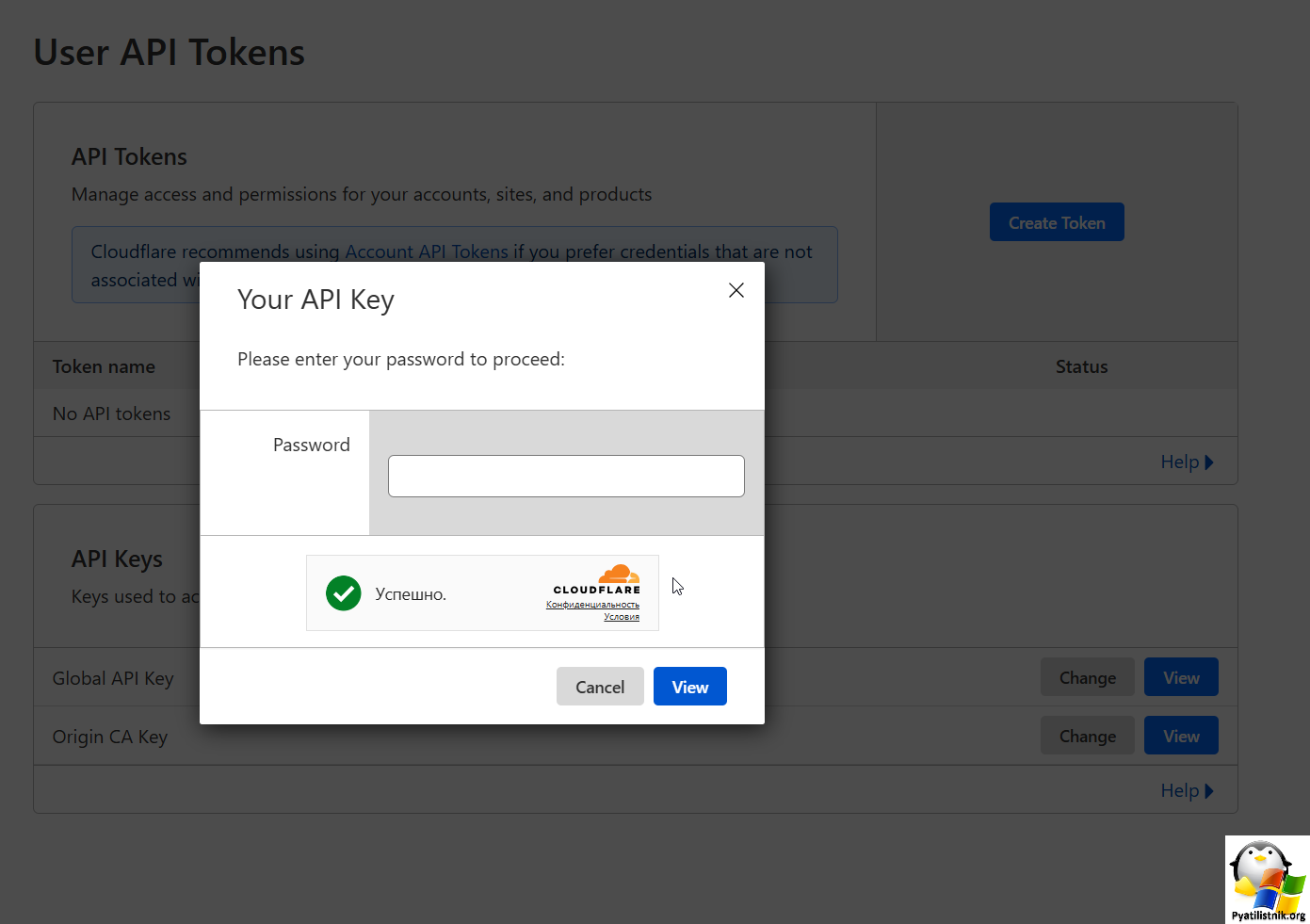This screenshot has width=1310, height=924.
Task: Click the Help arrow icon near Token table
Action: [1209, 462]
